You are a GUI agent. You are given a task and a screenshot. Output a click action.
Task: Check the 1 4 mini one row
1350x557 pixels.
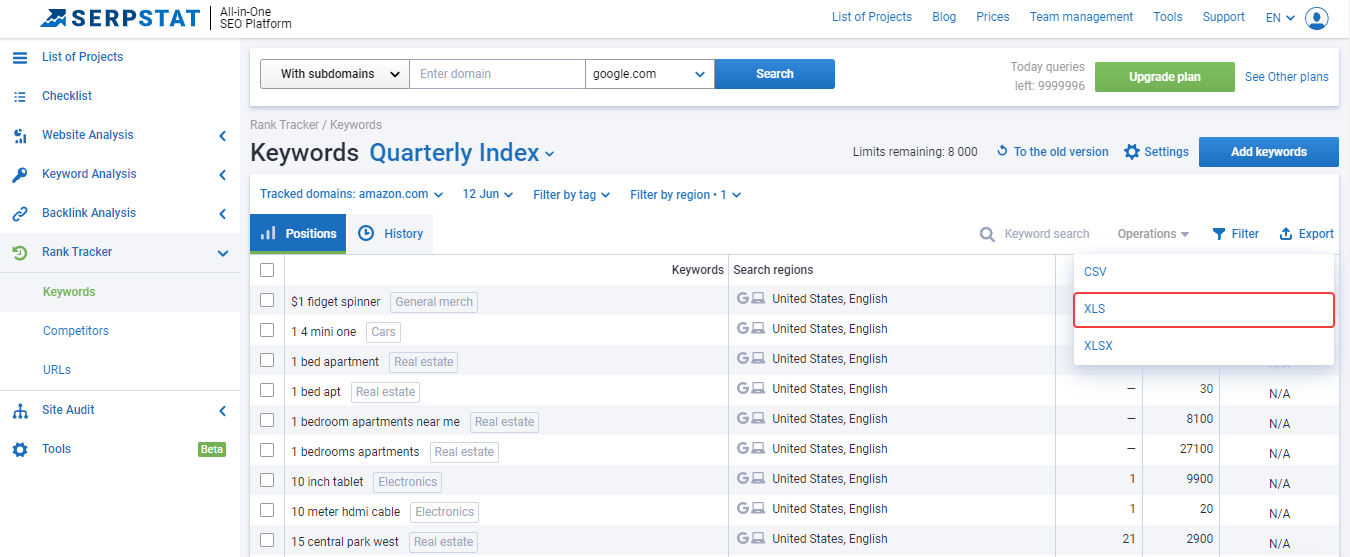pyautogui.click(x=267, y=330)
